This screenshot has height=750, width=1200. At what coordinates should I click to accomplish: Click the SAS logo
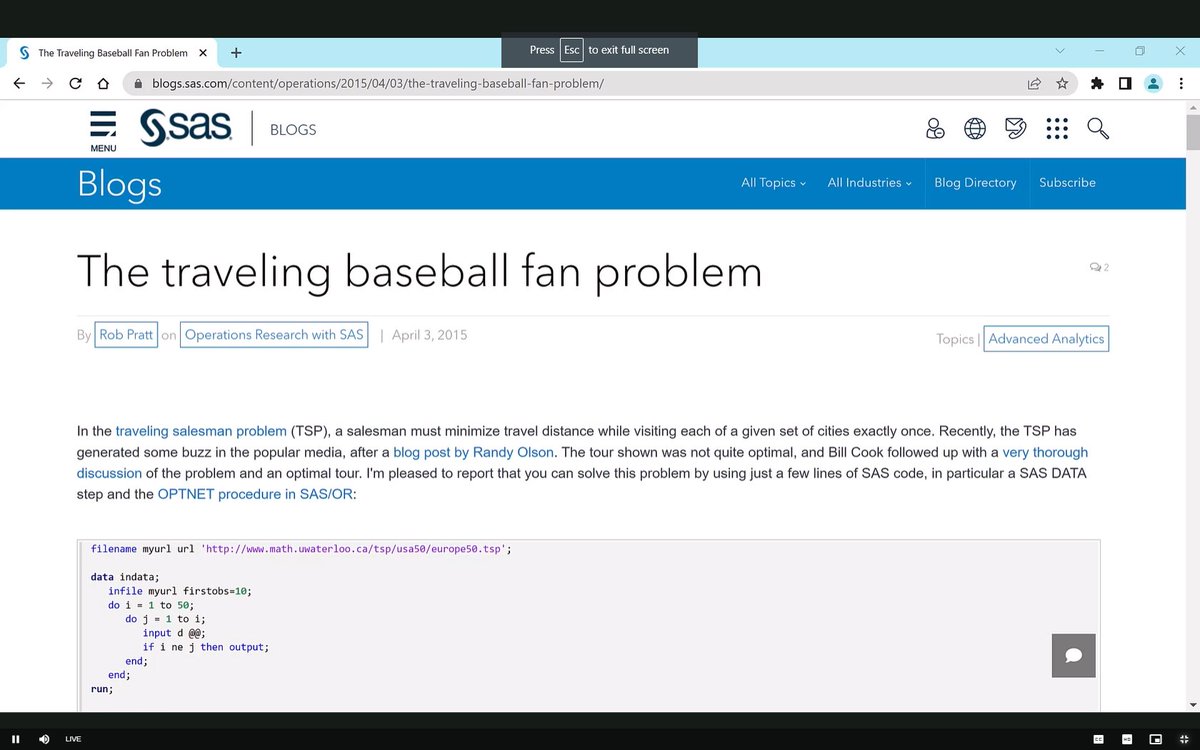[x=186, y=128]
